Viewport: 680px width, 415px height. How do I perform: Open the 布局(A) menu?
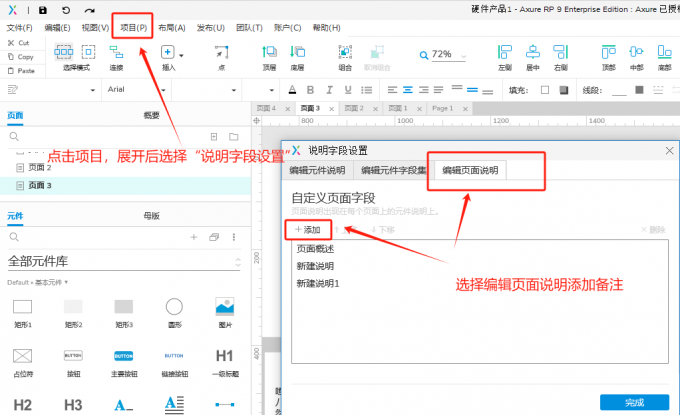click(172, 28)
